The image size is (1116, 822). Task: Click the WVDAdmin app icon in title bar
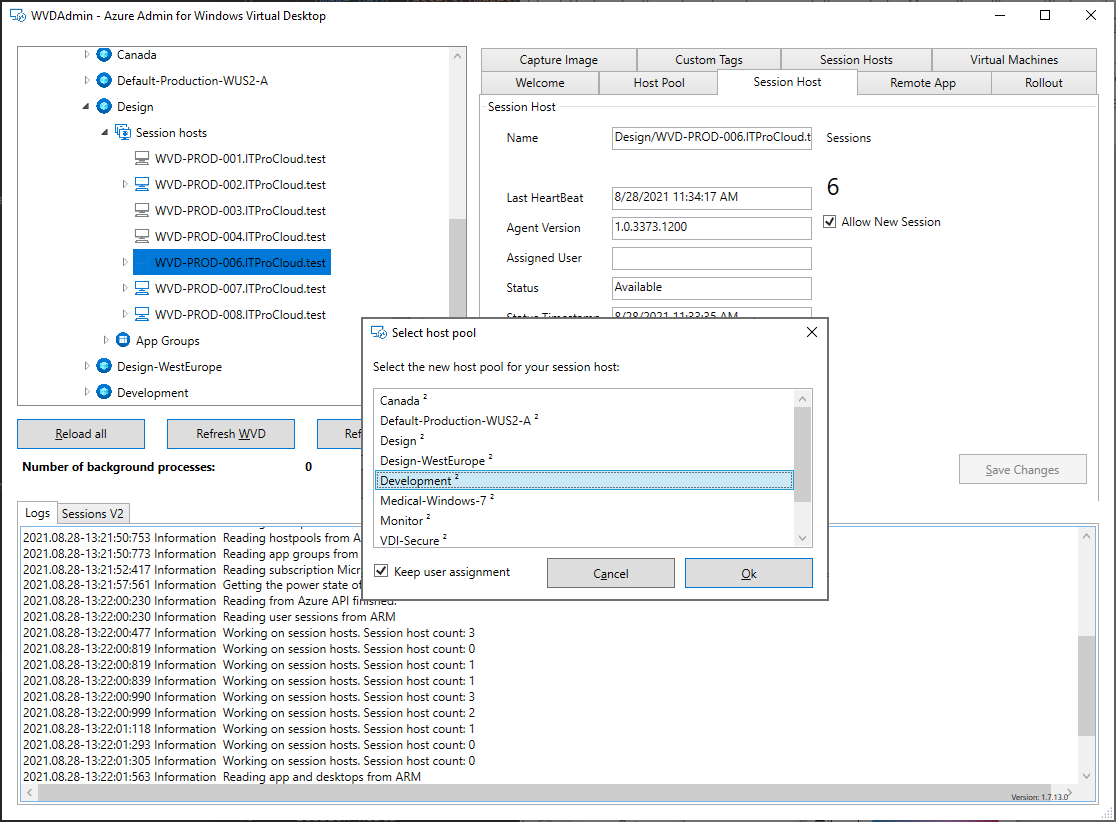click(18, 16)
